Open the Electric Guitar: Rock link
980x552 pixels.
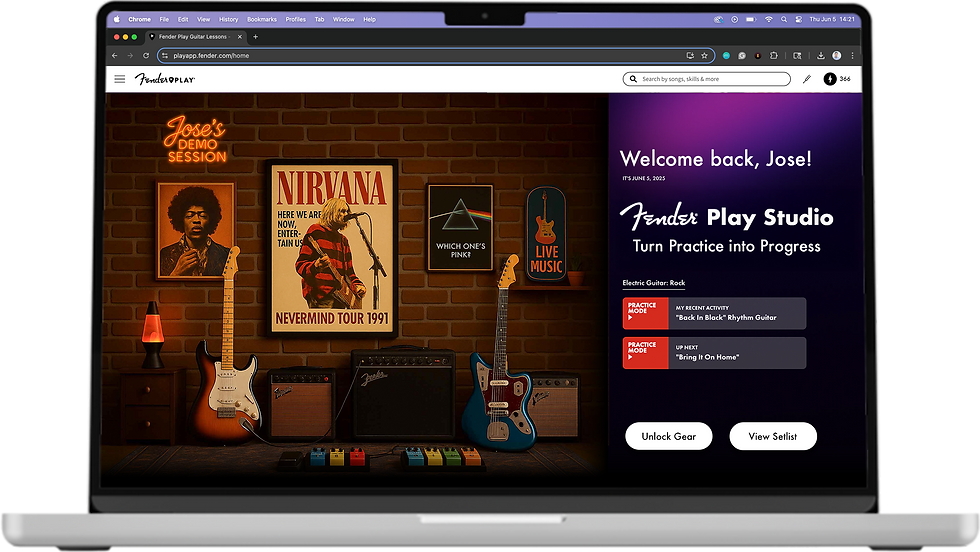tap(654, 283)
